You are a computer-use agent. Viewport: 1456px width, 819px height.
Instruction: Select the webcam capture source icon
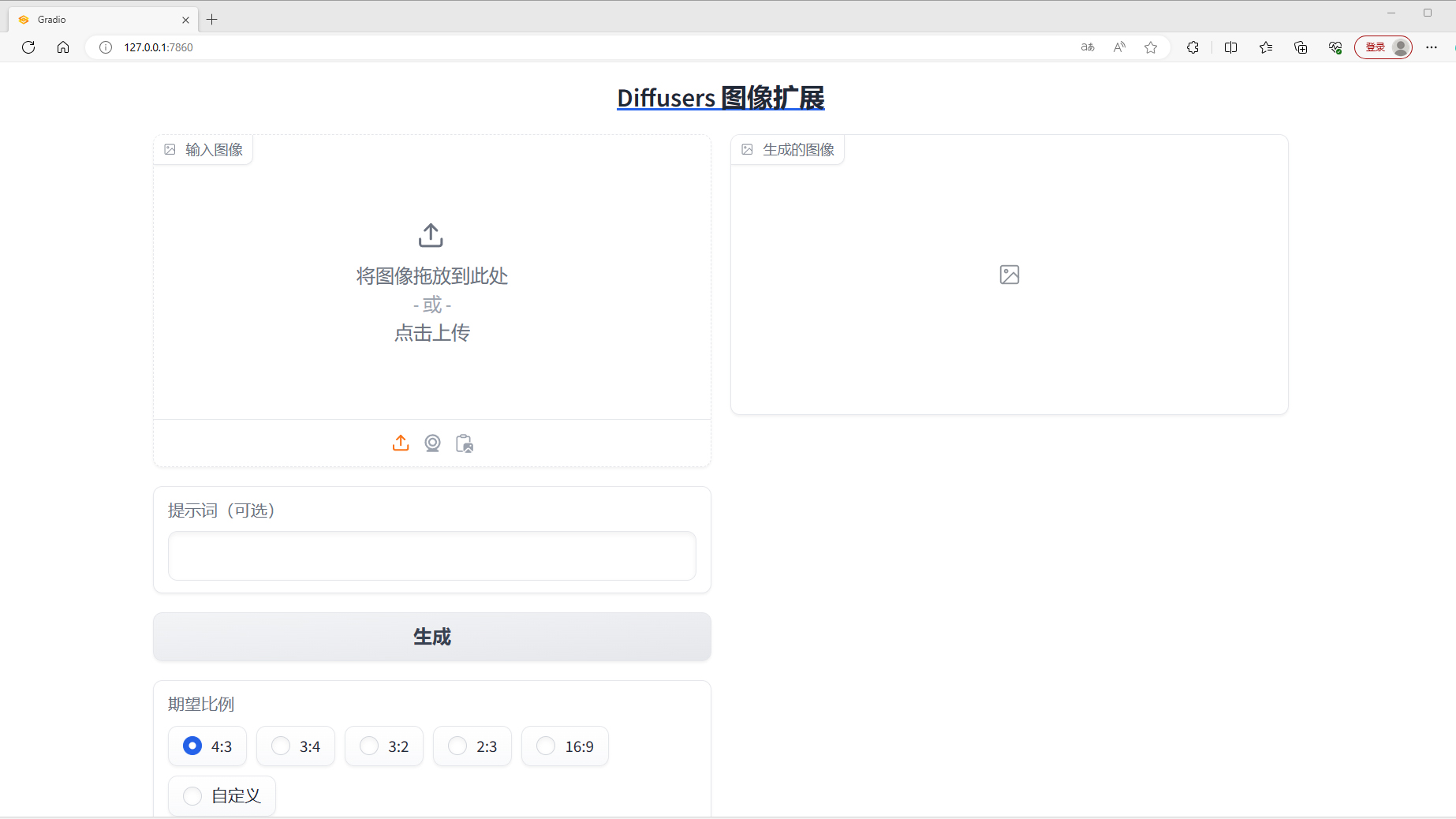pos(432,443)
